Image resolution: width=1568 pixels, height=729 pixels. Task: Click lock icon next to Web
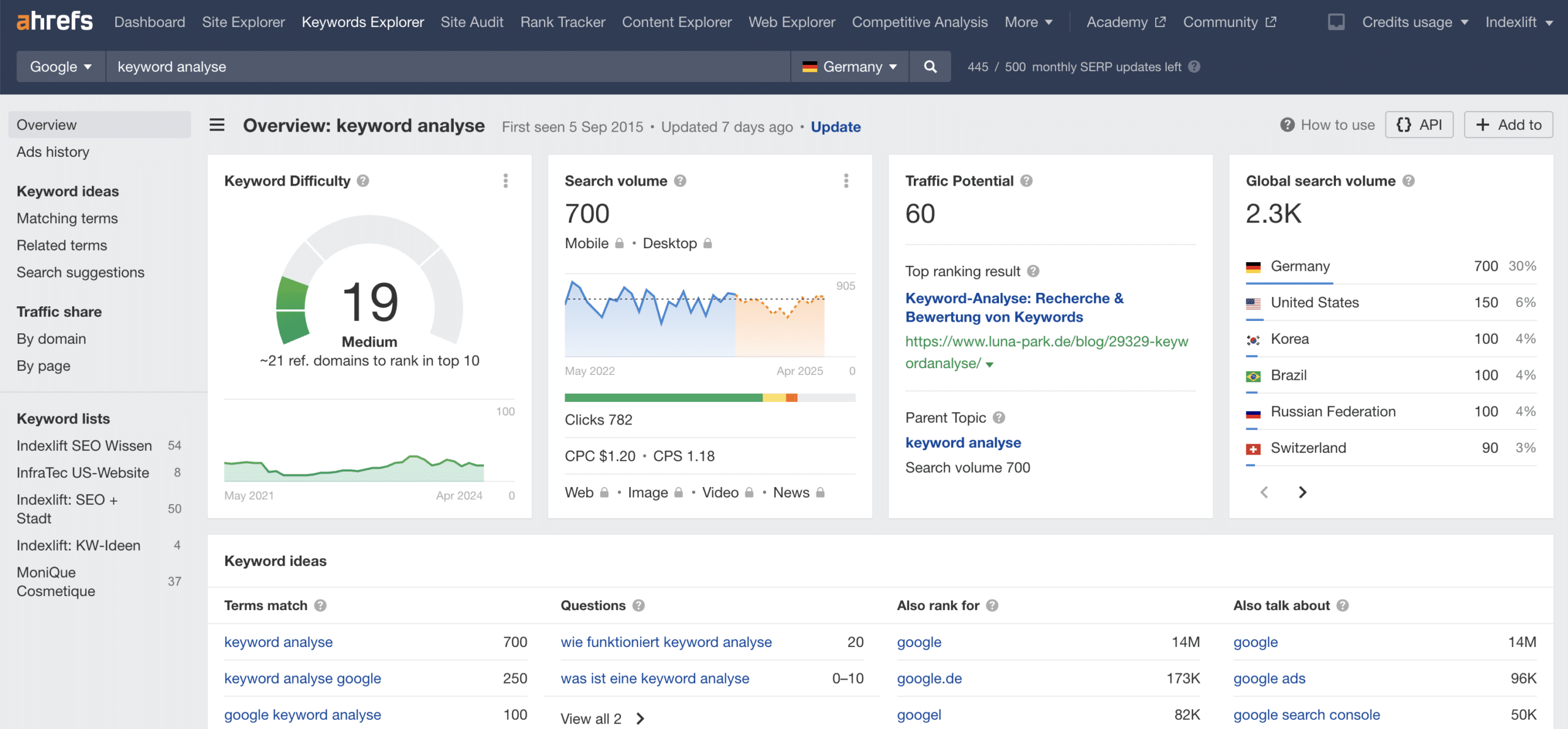coord(604,492)
